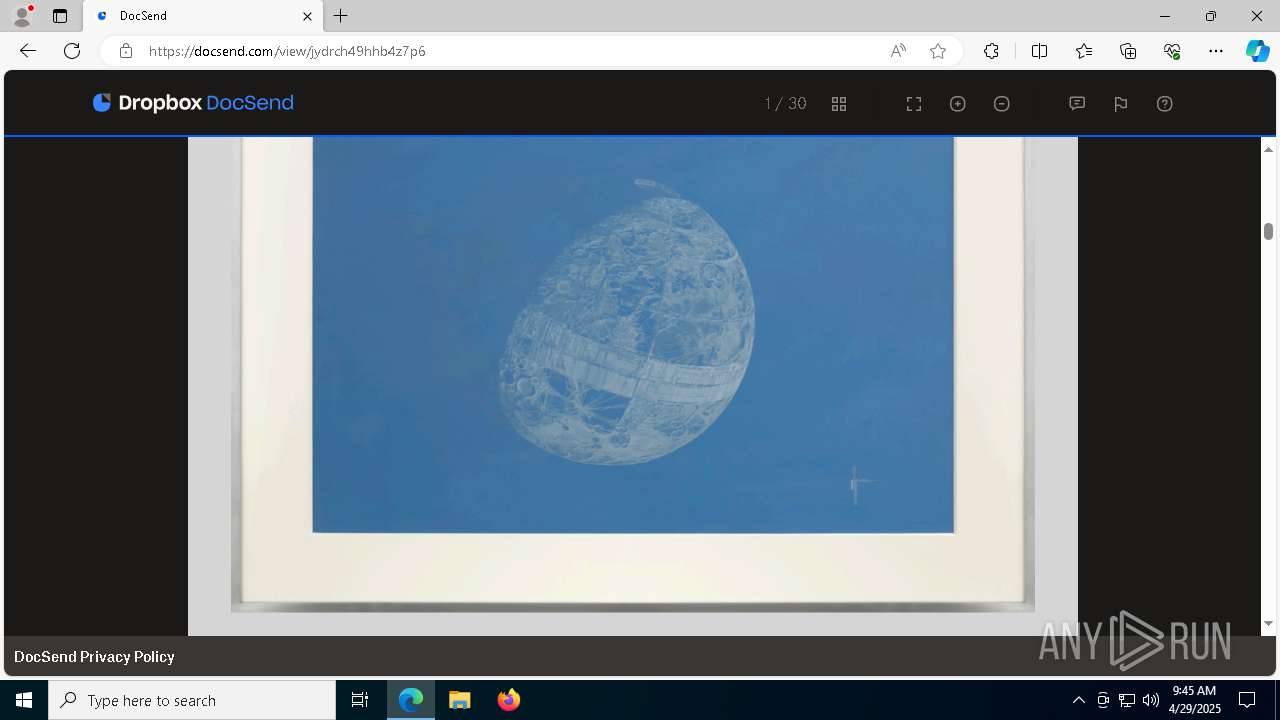
Task: Click the scroll up arrow
Action: click(x=1268, y=149)
